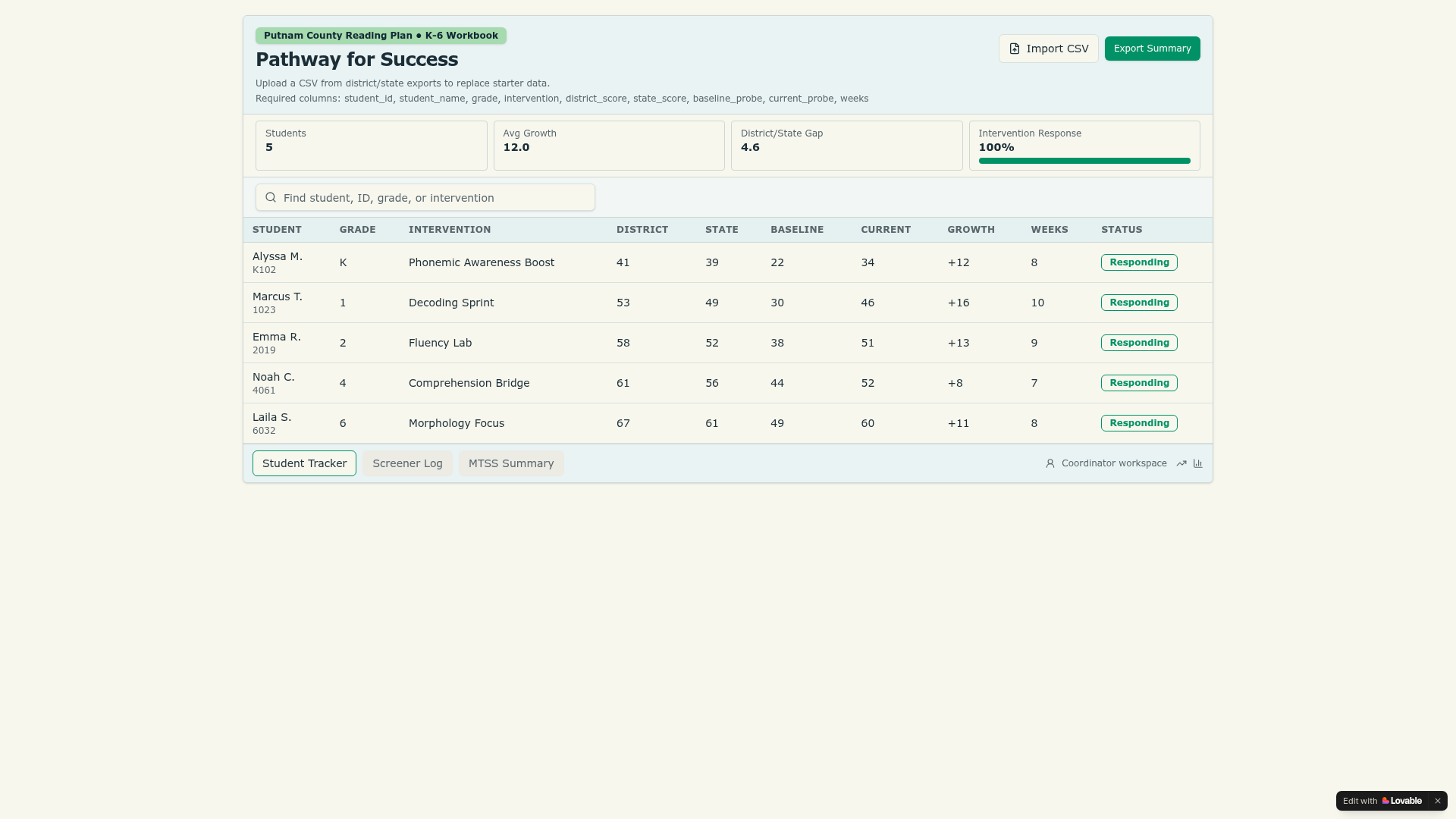Click district score 67 for Laila S.
The height and width of the screenshot is (819, 1456).
[623, 423]
